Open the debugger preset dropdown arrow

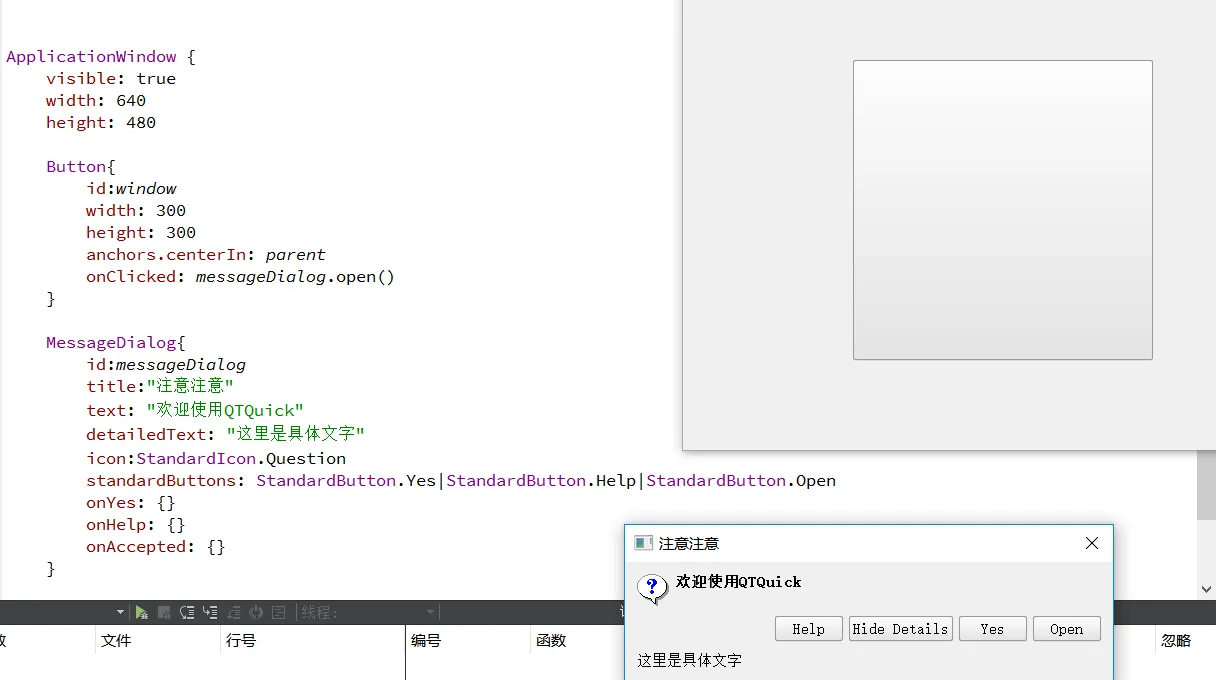tap(120, 612)
